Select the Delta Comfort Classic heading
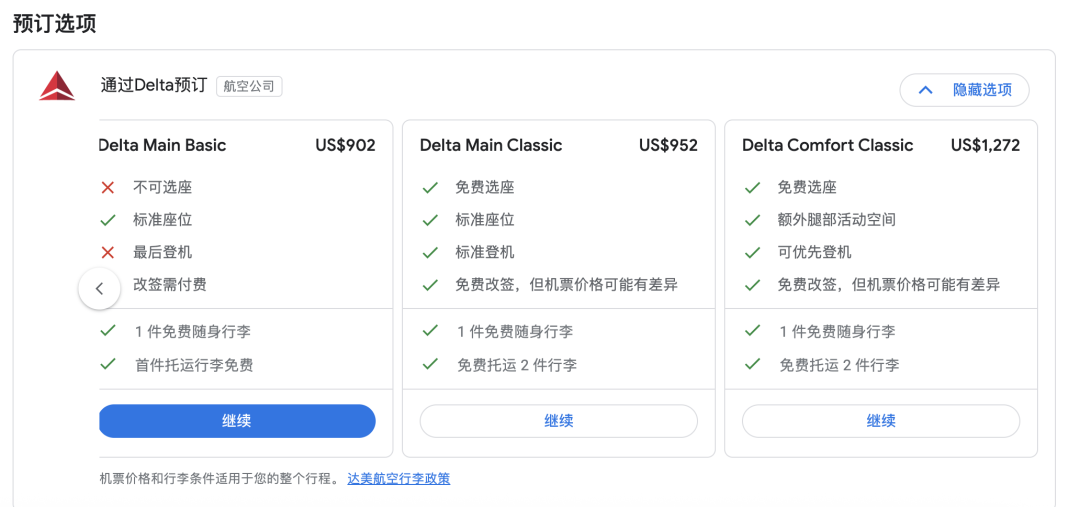 click(x=827, y=145)
